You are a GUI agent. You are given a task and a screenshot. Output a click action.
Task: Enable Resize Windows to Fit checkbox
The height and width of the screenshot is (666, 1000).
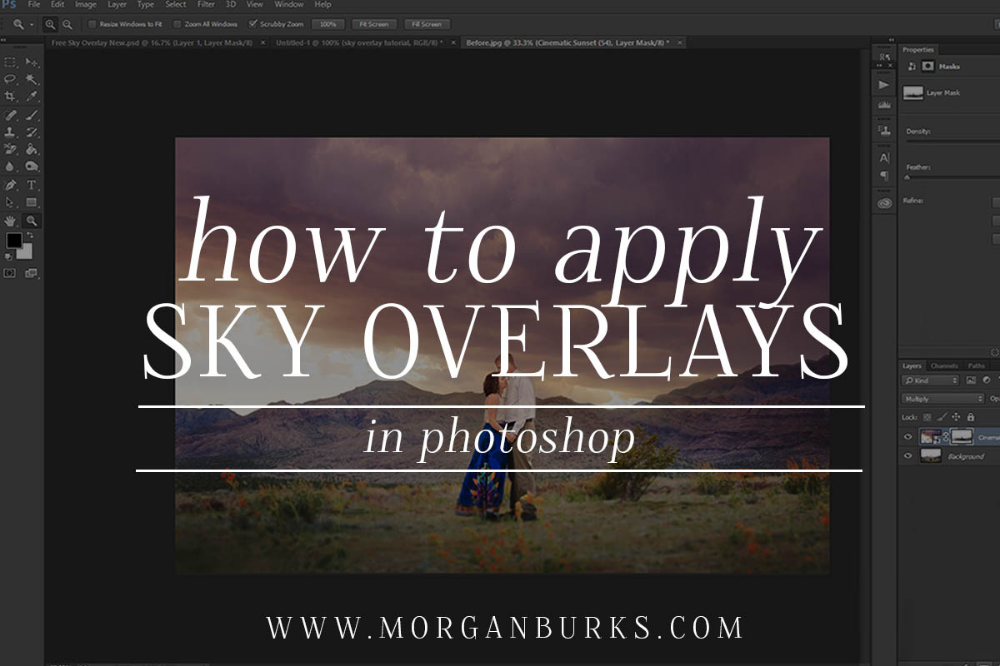[92, 24]
